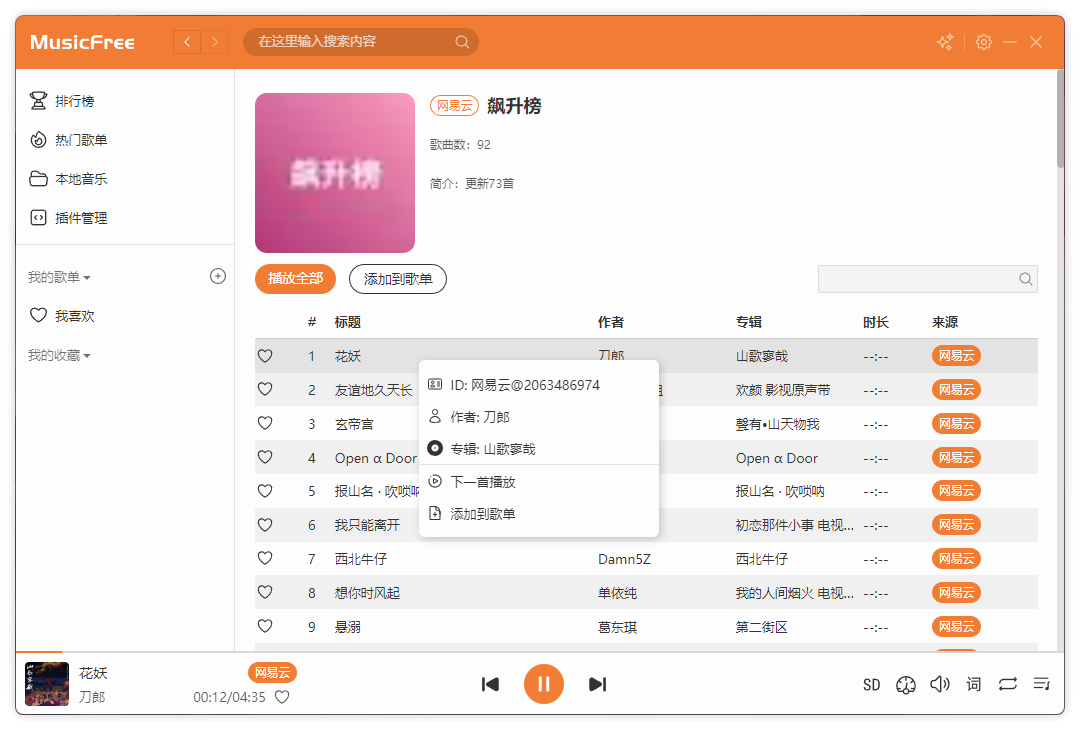
Task: Open playback speed control
Action: 906,685
